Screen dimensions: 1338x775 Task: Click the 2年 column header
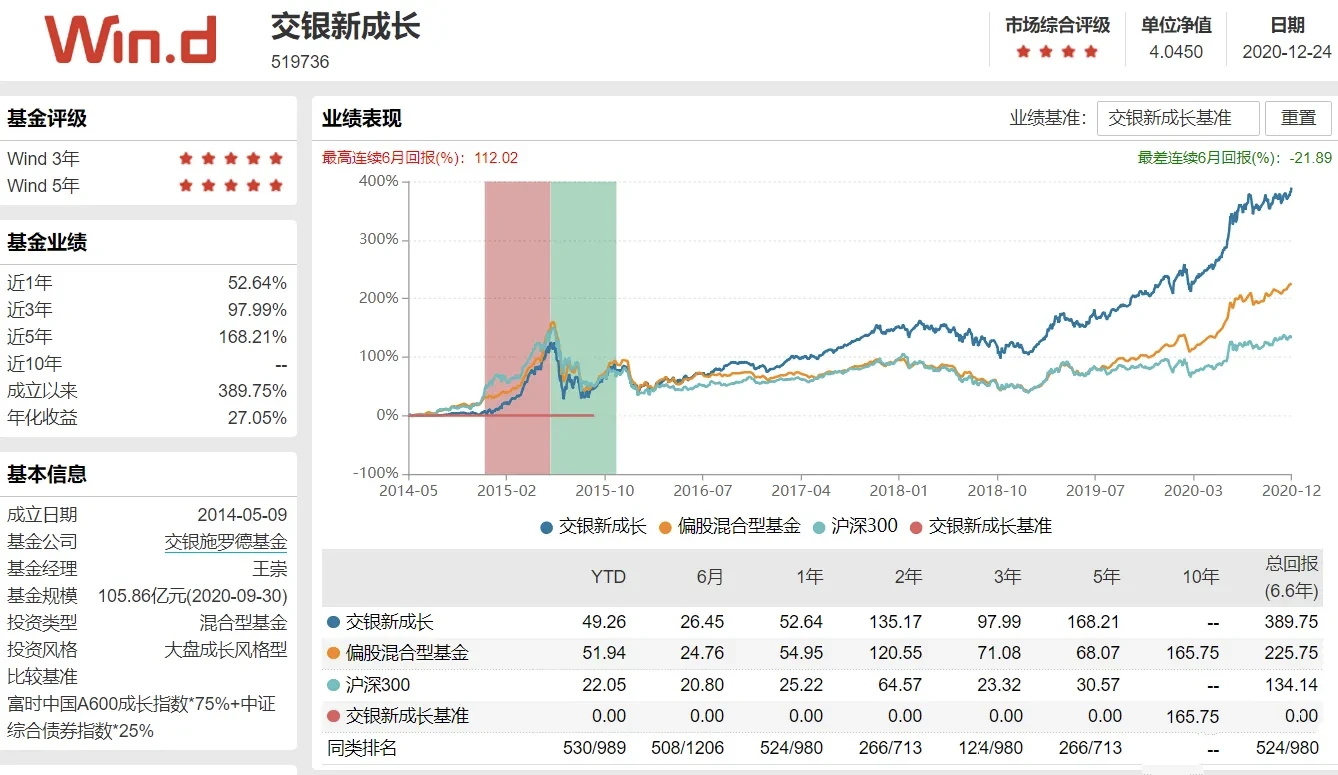[x=906, y=577]
